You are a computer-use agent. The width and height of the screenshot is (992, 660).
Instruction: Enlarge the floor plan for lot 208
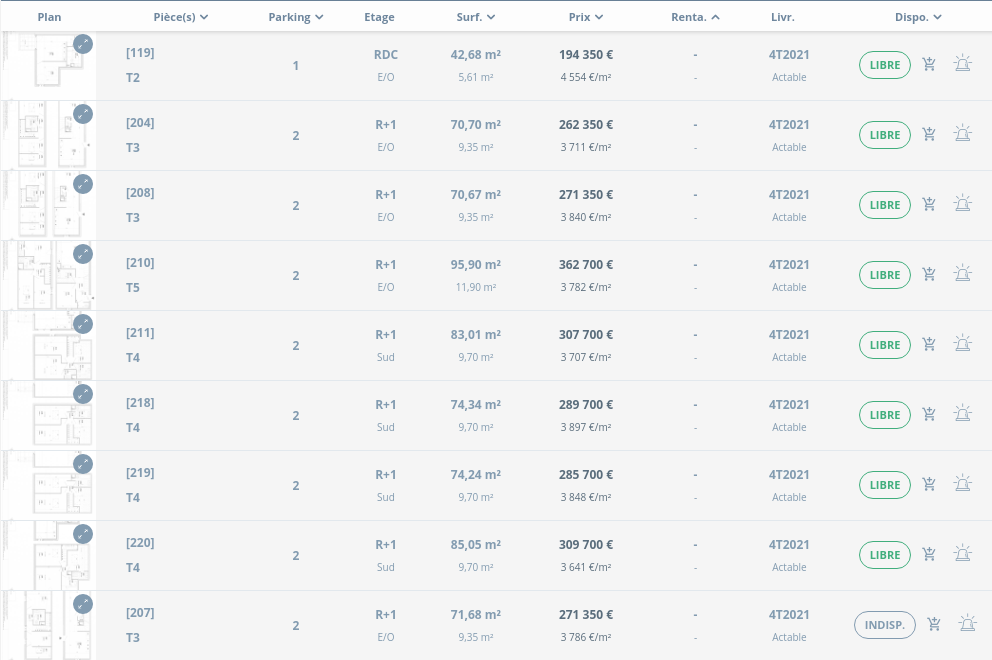(83, 184)
